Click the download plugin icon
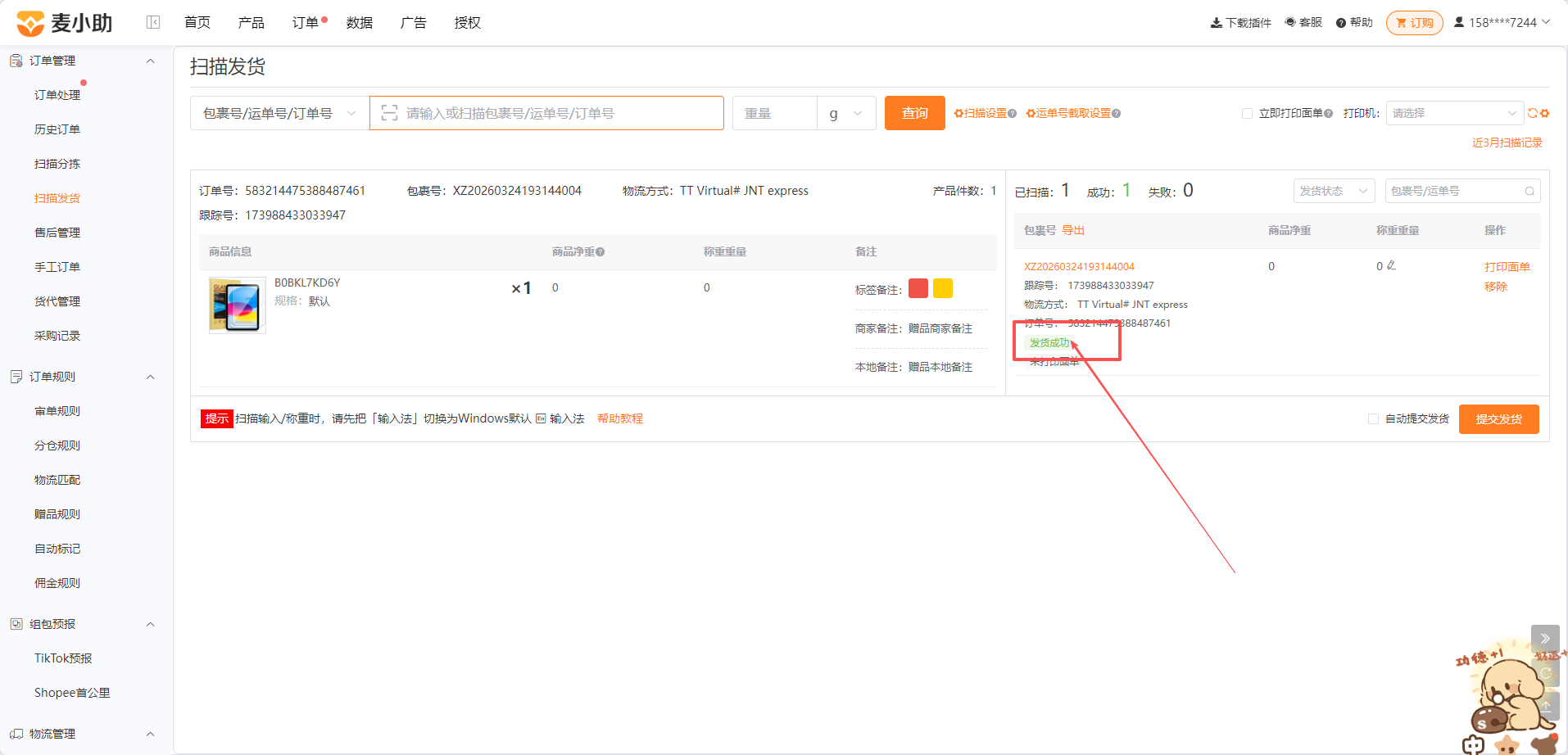 click(1216, 23)
